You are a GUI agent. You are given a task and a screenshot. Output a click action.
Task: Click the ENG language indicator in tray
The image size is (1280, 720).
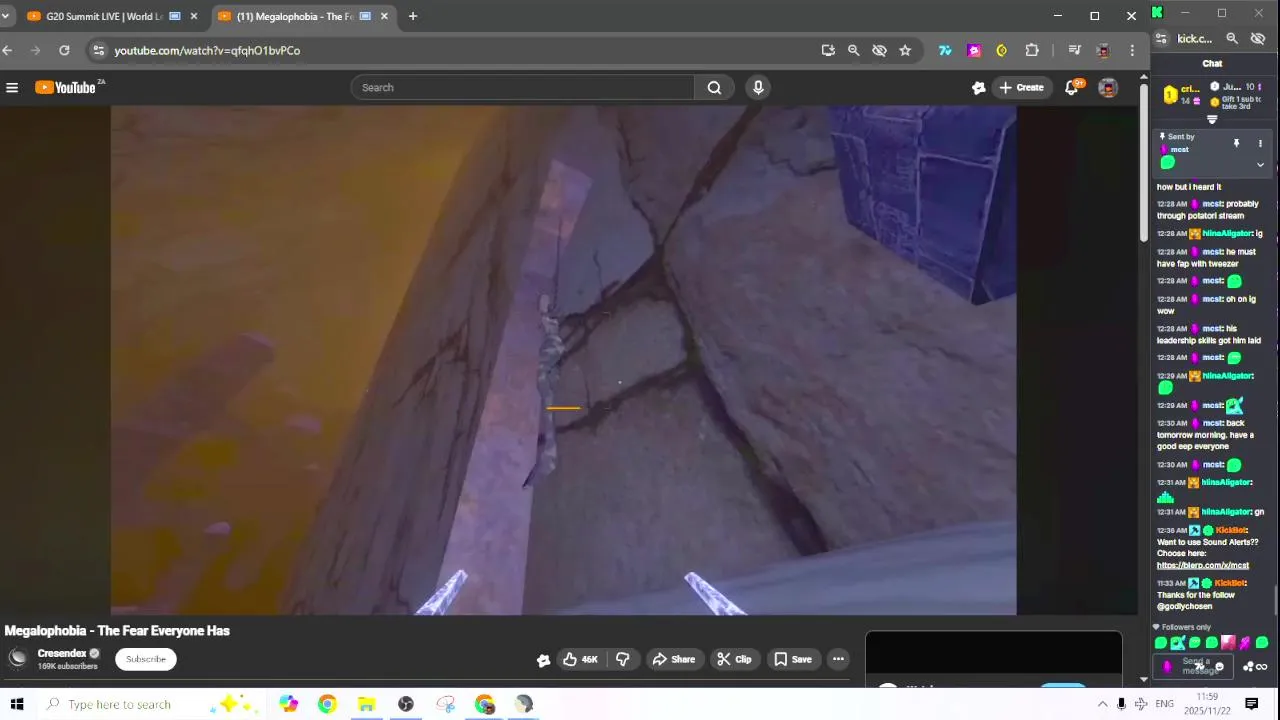pos(1164,704)
